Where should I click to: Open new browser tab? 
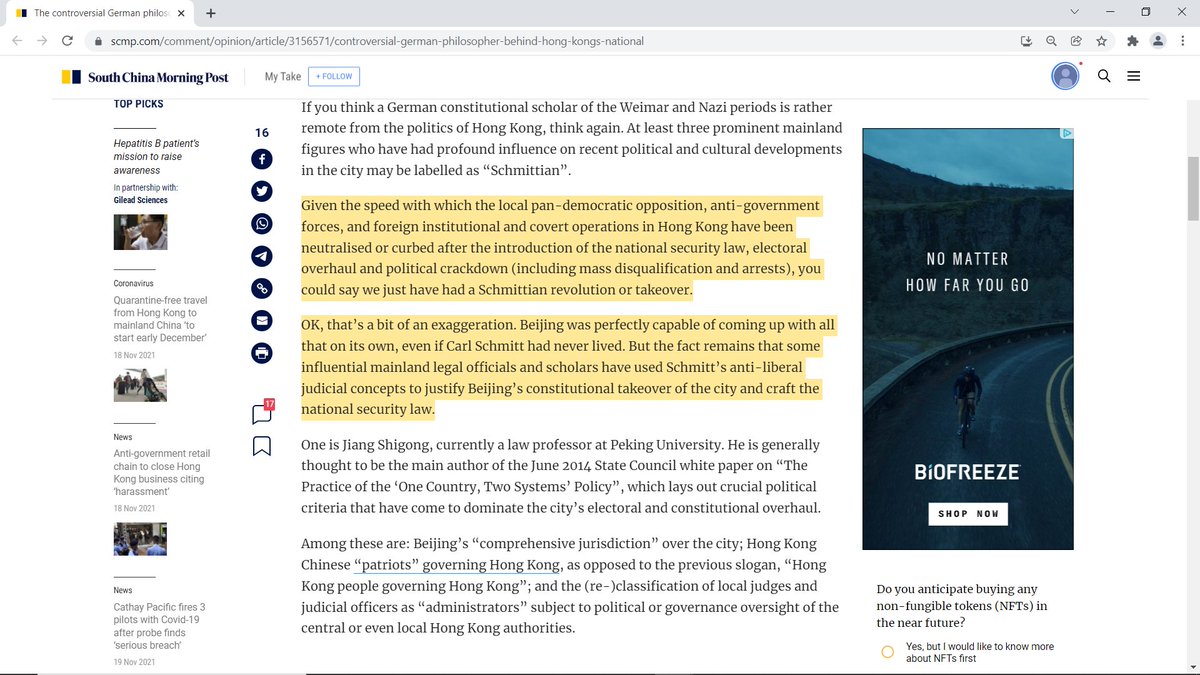tap(211, 13)
